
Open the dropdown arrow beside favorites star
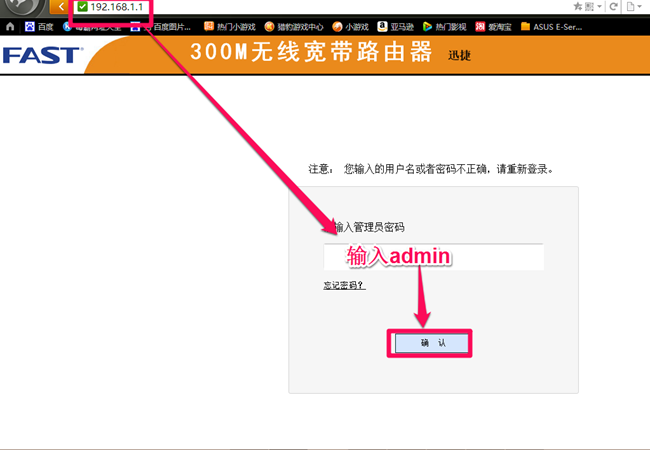click(x=600, y=7)
